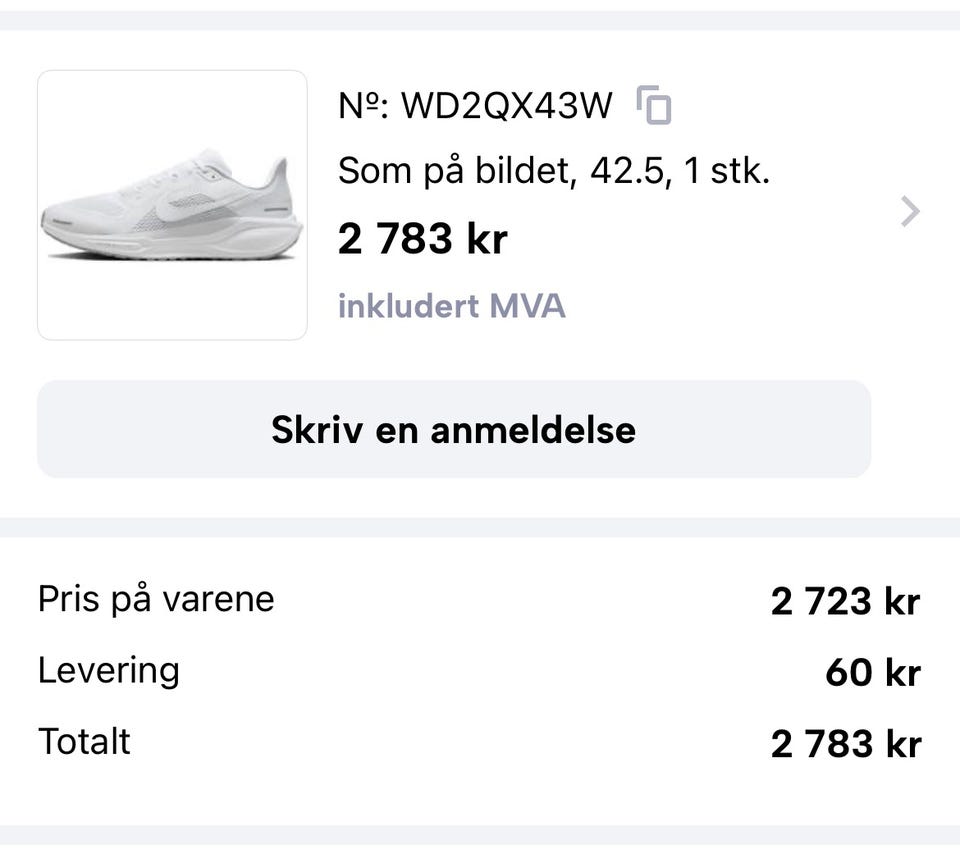Tap the Totalt amount 2 783 kr
Viewport: 960px width, 854px height.
(846, 744)
